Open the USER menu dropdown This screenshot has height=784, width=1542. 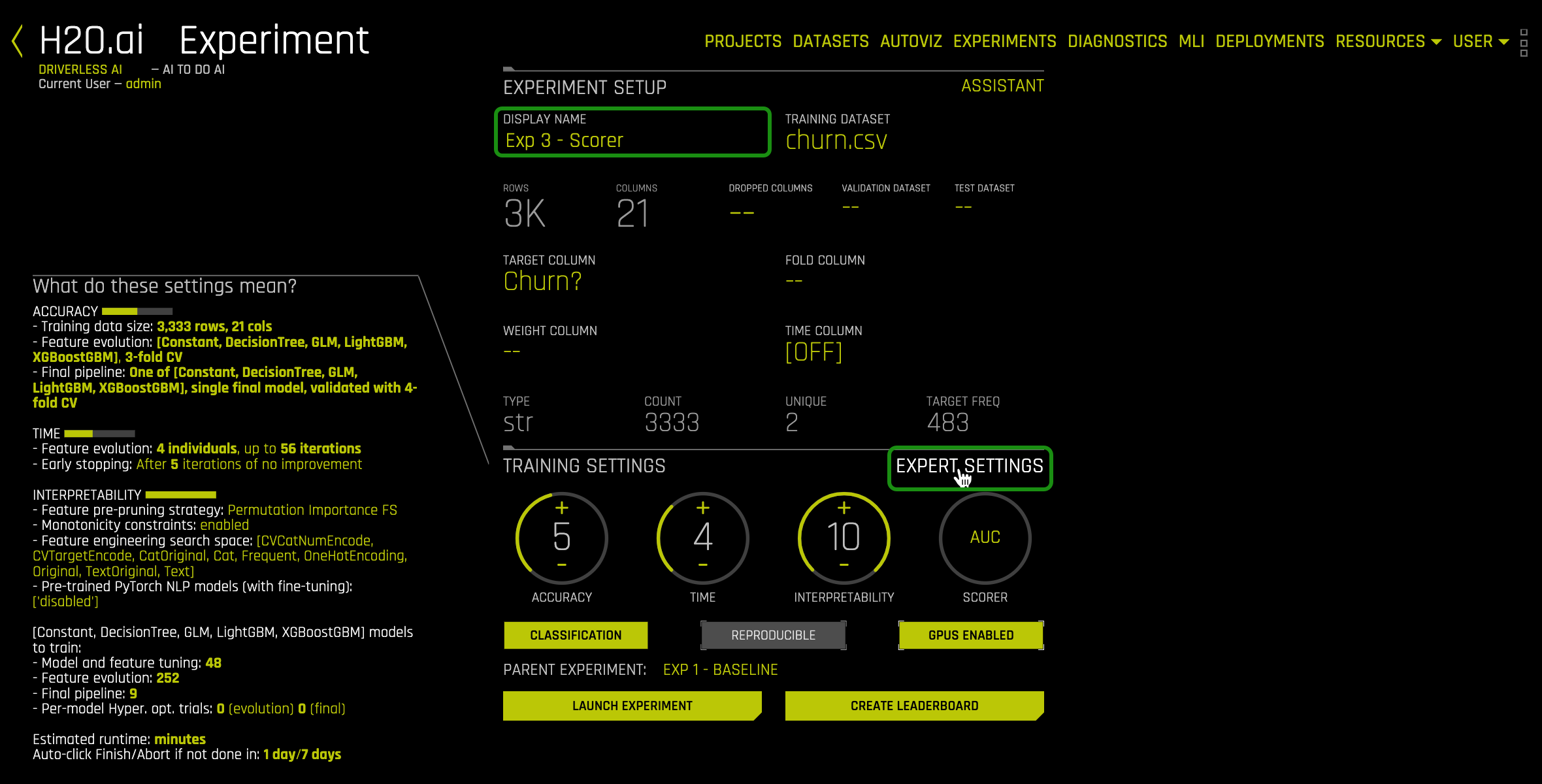point(1483,41)
